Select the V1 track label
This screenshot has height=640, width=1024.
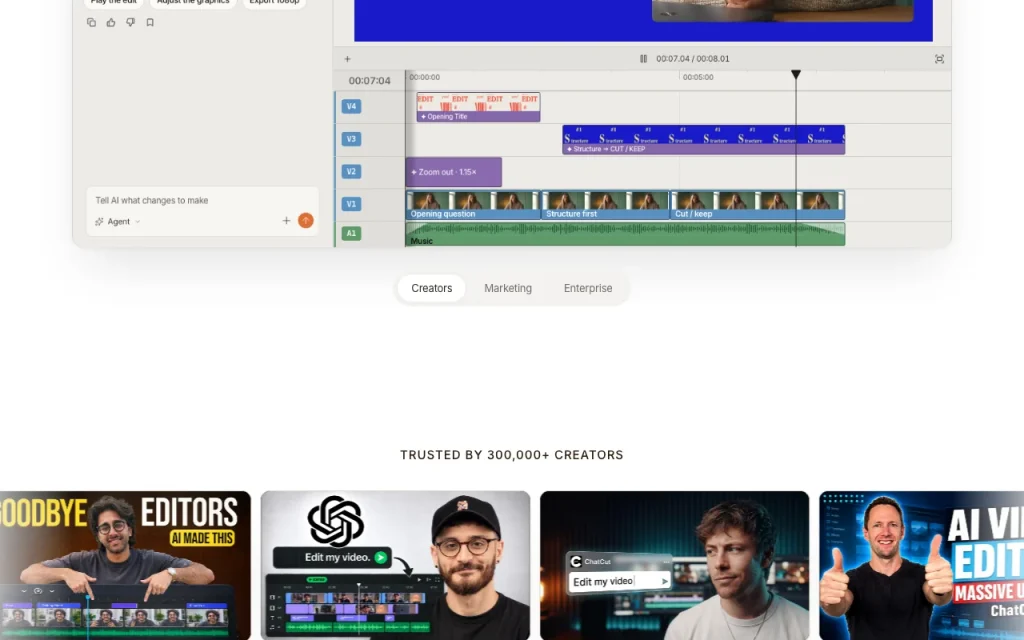pyautogui.click(x=351, y=204)
